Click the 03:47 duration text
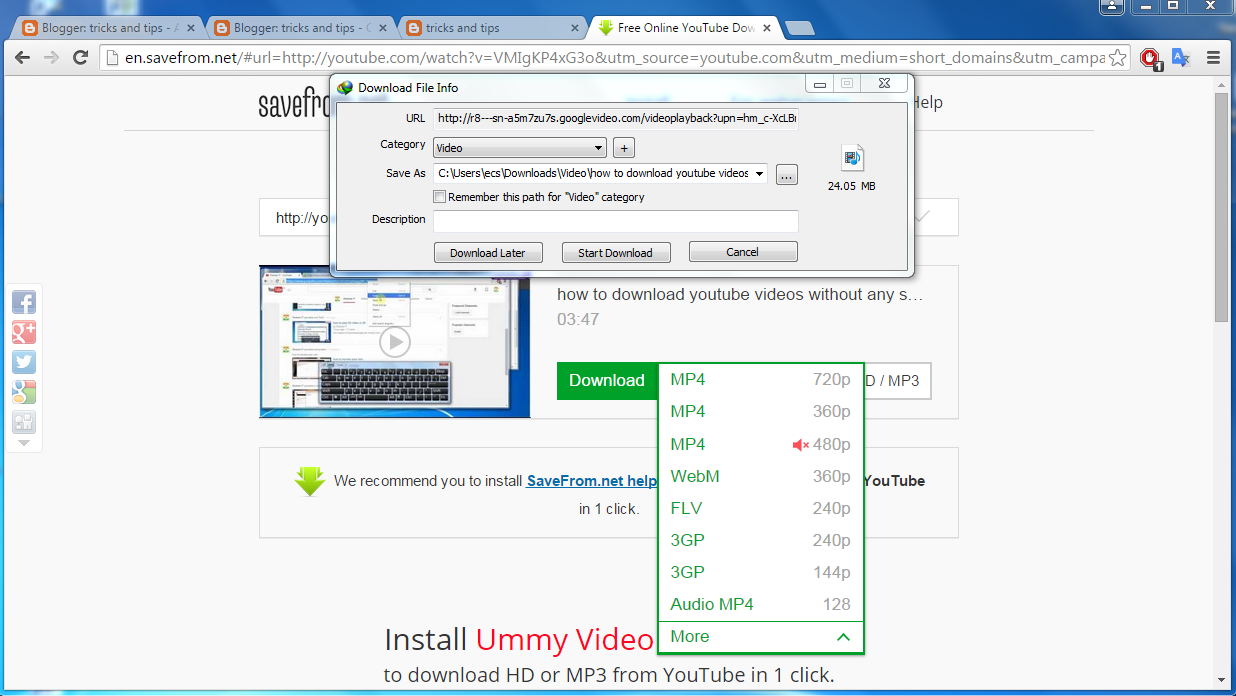1236x696 pixels. click(x=578, y=320)
